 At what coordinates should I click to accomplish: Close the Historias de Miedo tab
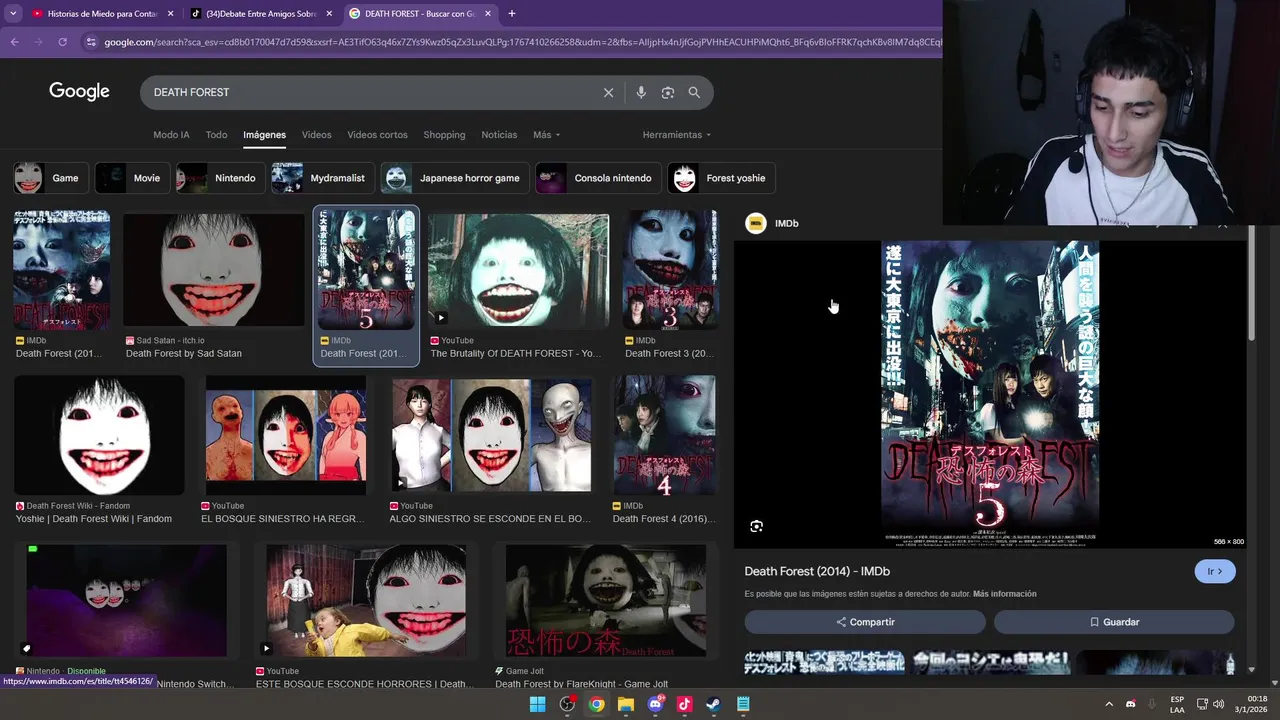(x=170, y=14)
